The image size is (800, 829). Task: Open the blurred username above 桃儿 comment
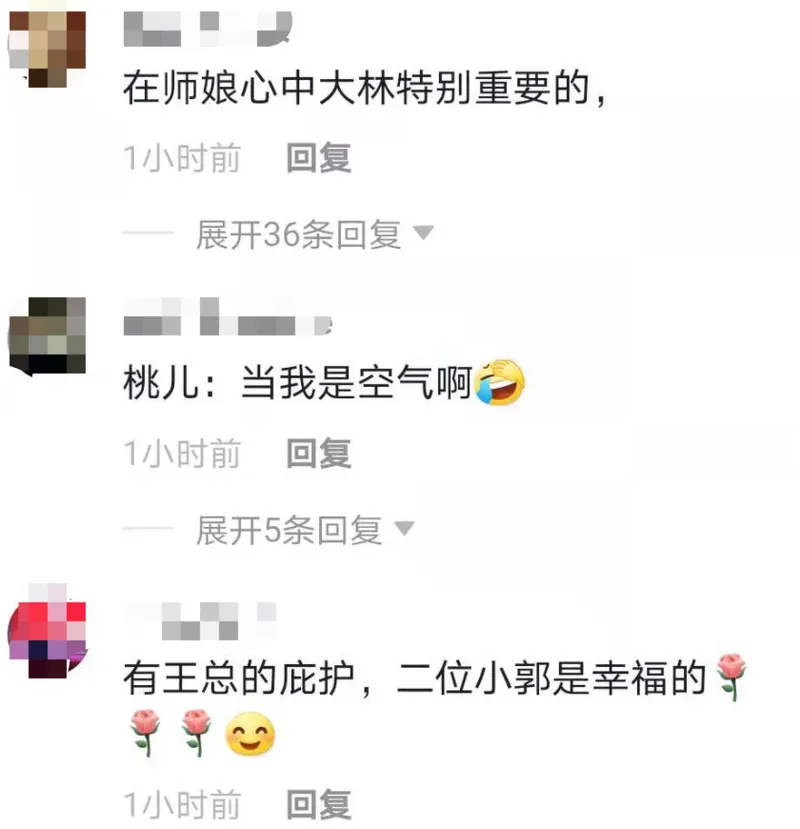(227, 317)
